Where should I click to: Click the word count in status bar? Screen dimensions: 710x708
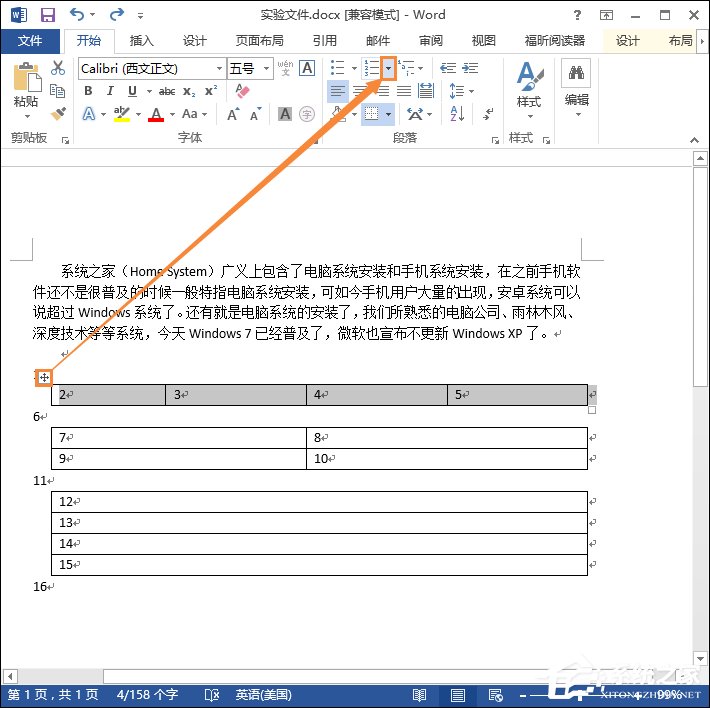pos(147,694)
